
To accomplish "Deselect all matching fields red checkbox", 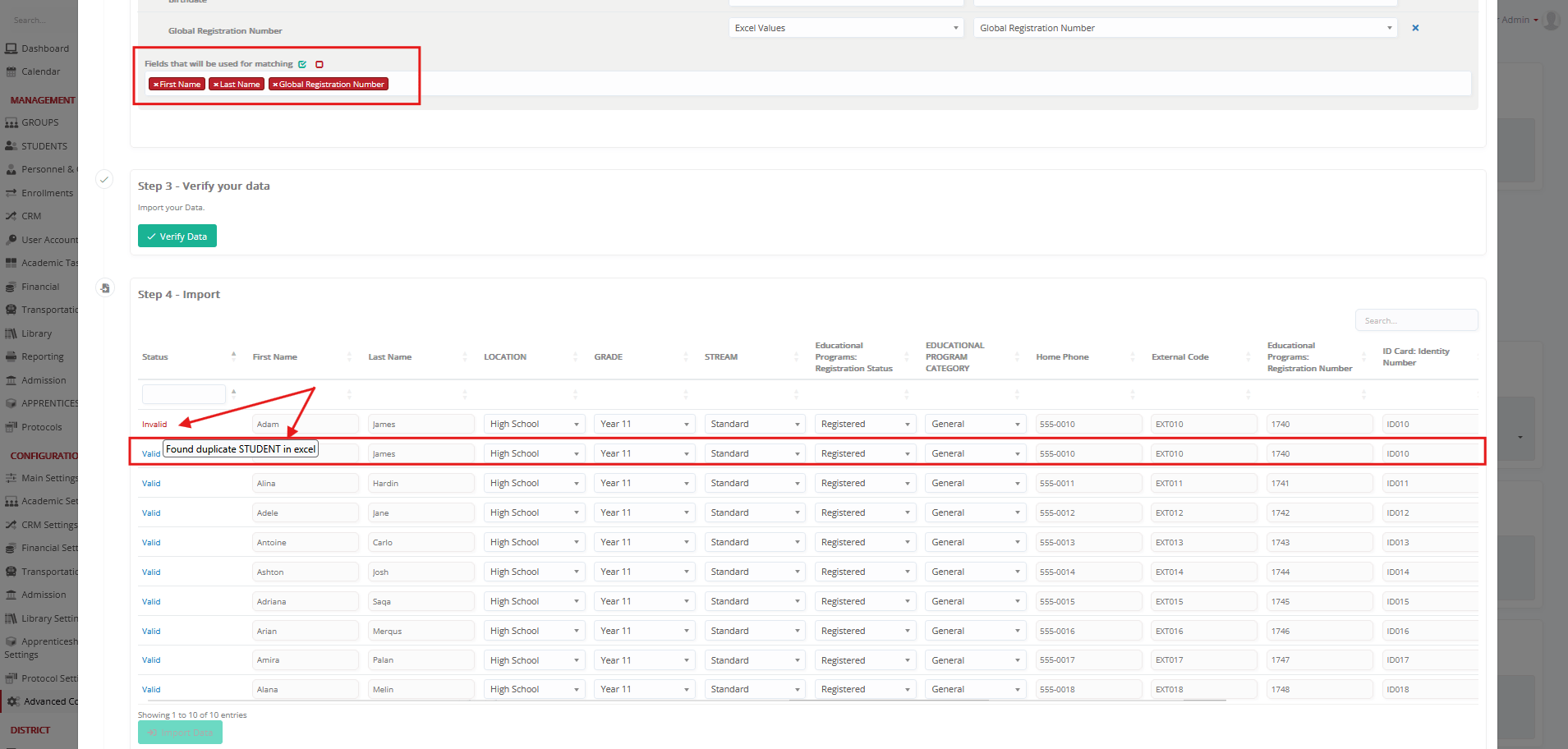I will [320, 64].
